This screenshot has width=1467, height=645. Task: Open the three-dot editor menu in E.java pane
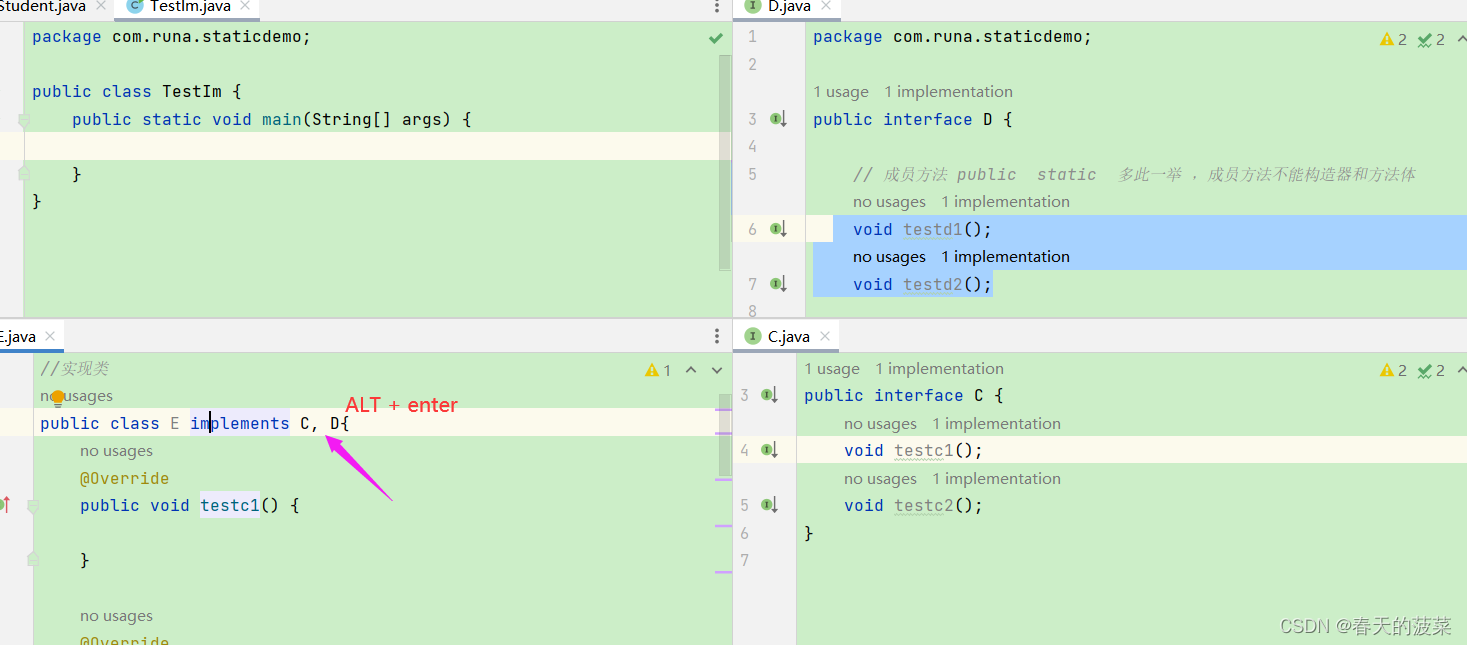[716, 335]
